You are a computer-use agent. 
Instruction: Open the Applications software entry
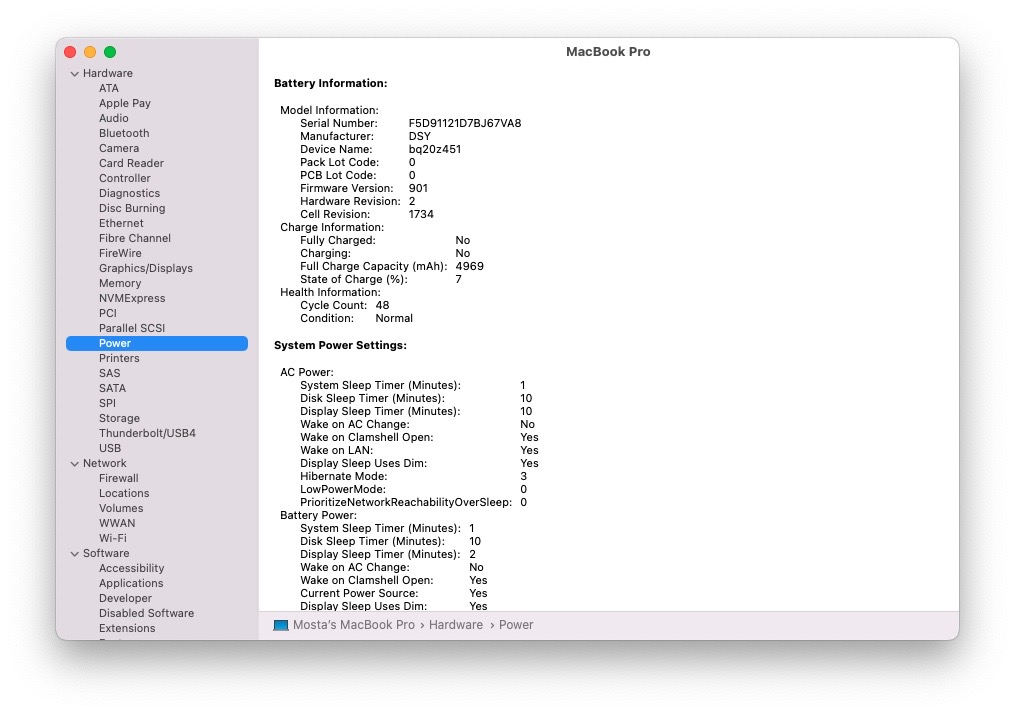(131, 583)
